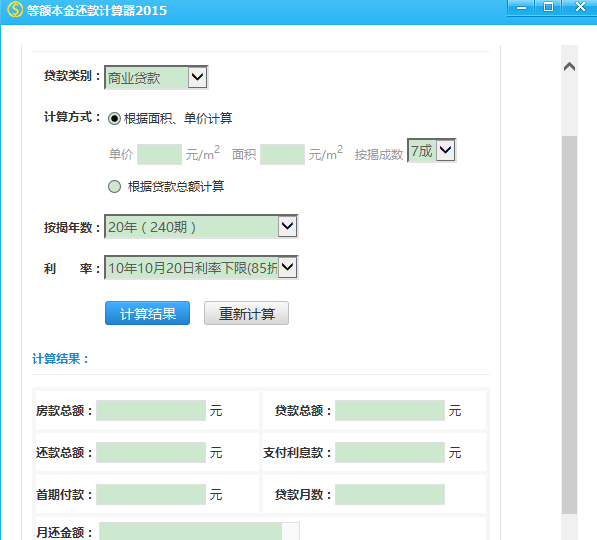Click the 重新计算 button
Image resolution: width=597 pixels, height=540 pixels.
(246, 313)
